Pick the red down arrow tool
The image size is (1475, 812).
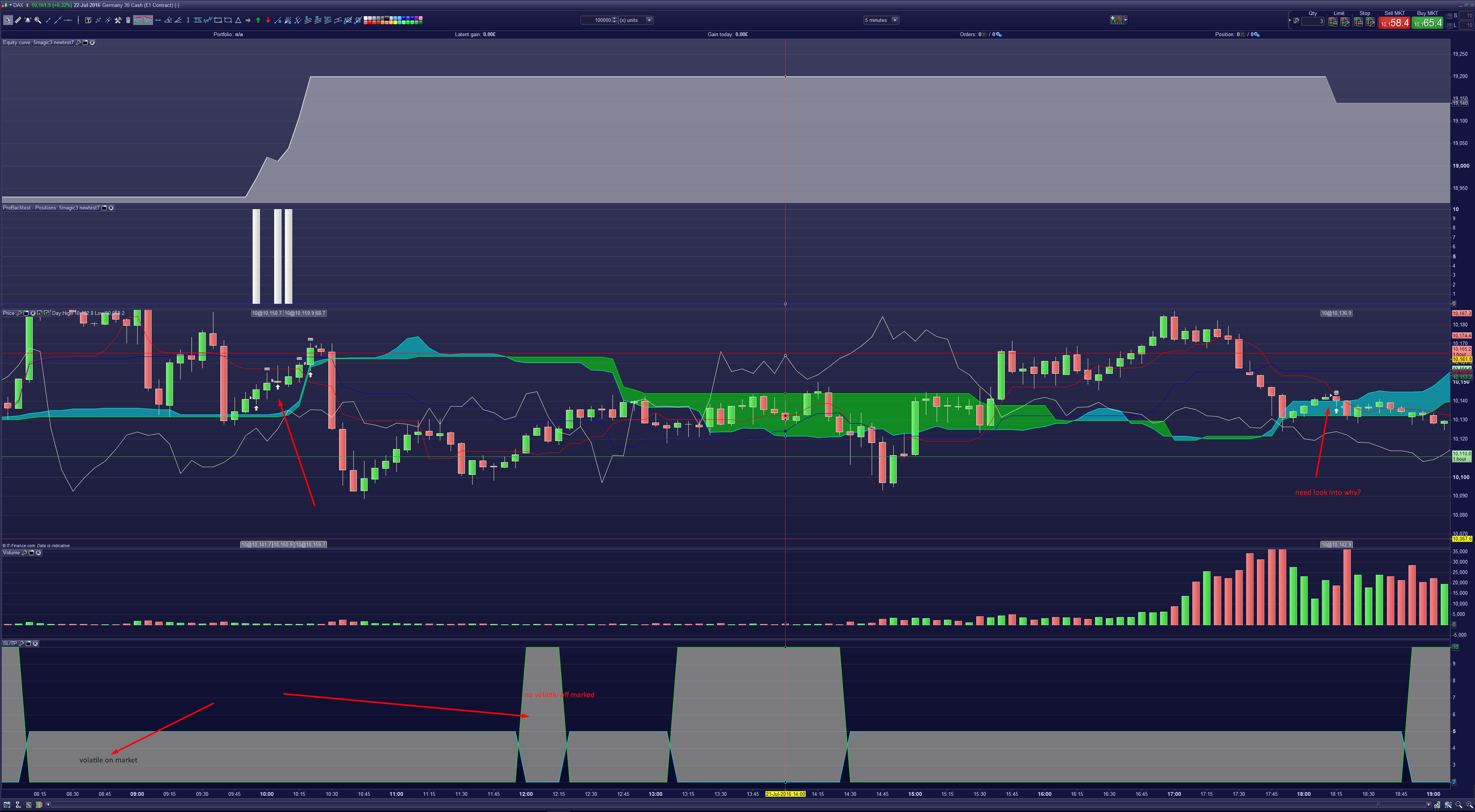[x=268, y=20]
